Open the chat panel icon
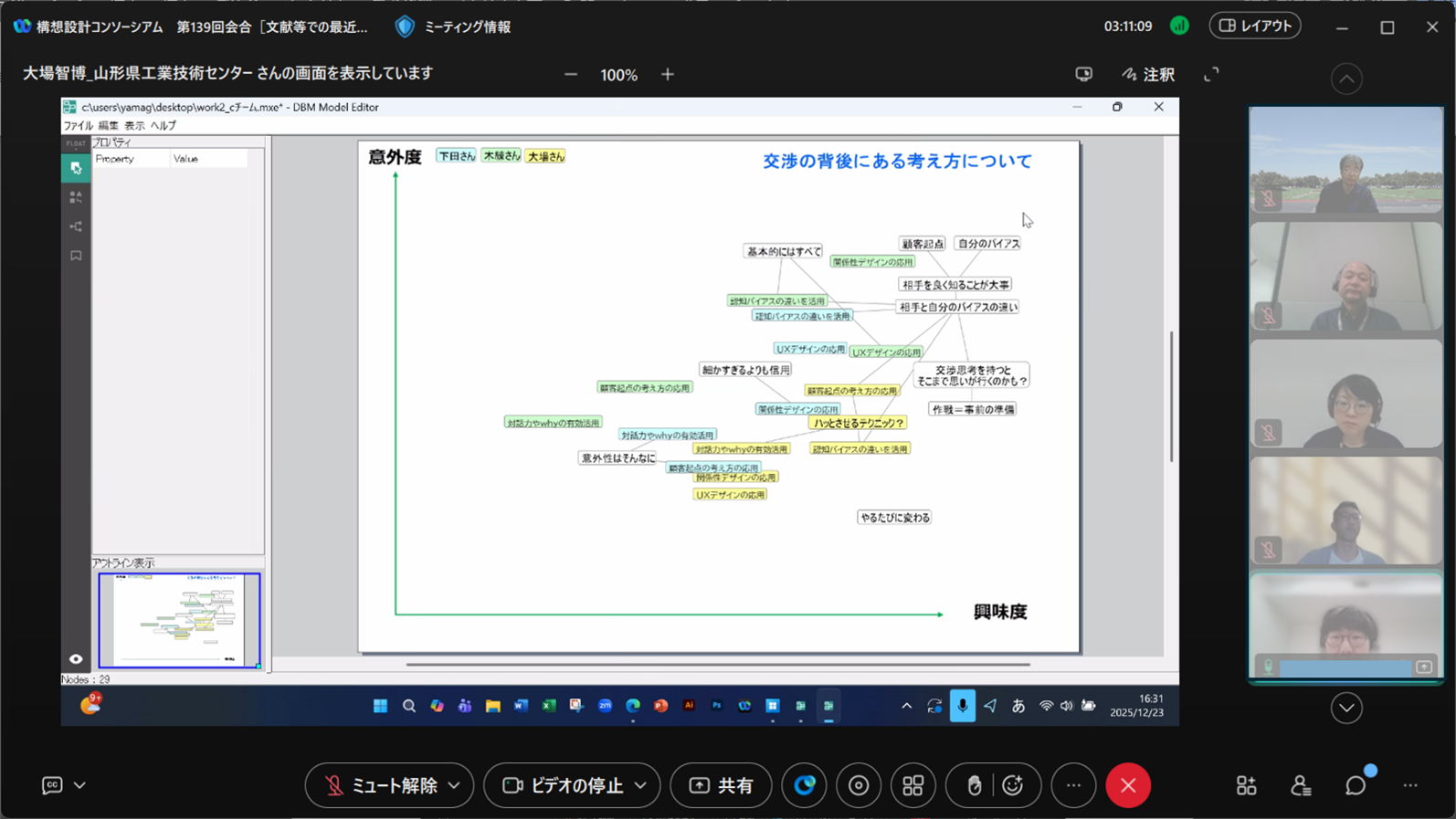This screenshot has width=1456, height=819. pyautogui.click(x=1356, y=785)
